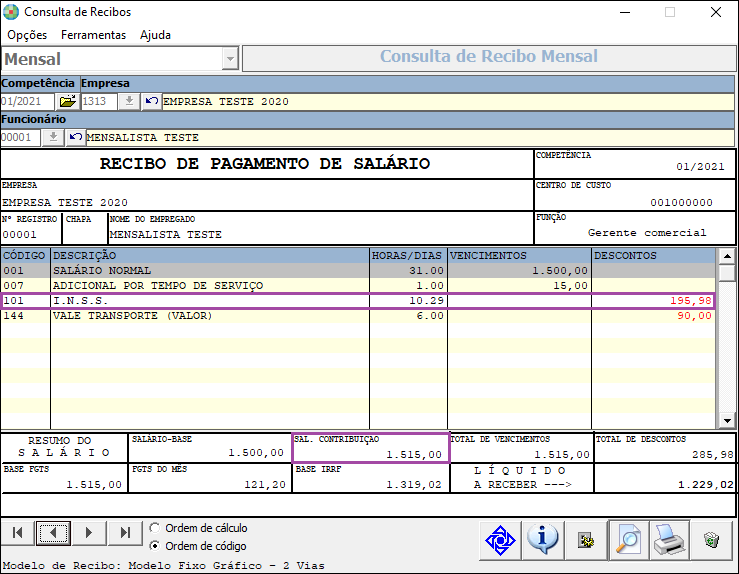Viewport: 739px width, 574px height.
Task: Go to the next receipt record
Action: [89, 533]
